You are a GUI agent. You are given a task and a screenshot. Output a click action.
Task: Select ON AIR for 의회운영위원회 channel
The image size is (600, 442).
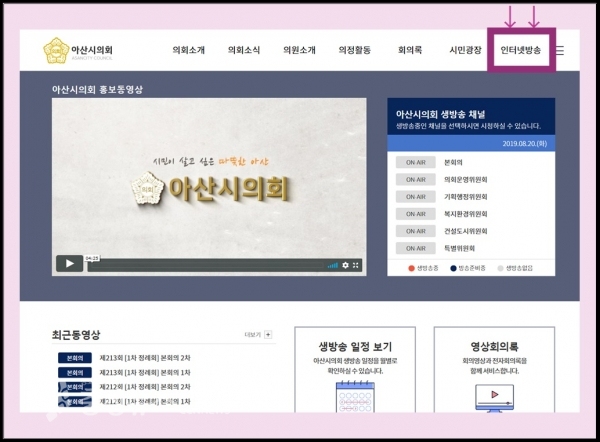tap(414, 180)
